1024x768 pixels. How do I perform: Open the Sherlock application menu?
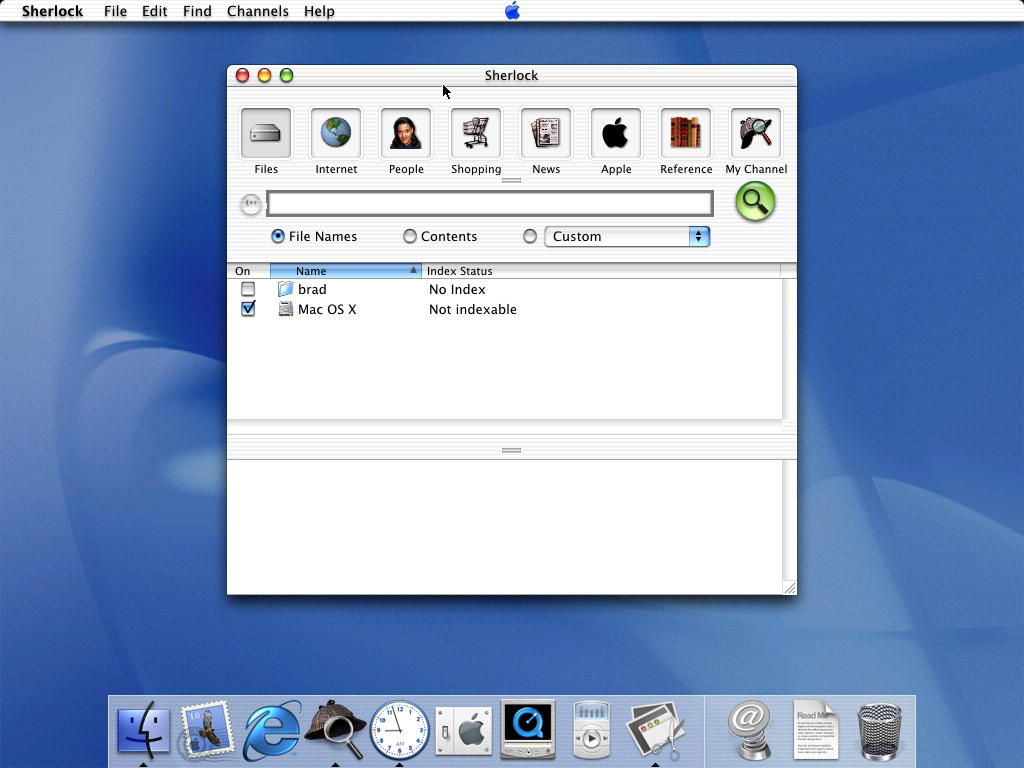coord(52,11)
